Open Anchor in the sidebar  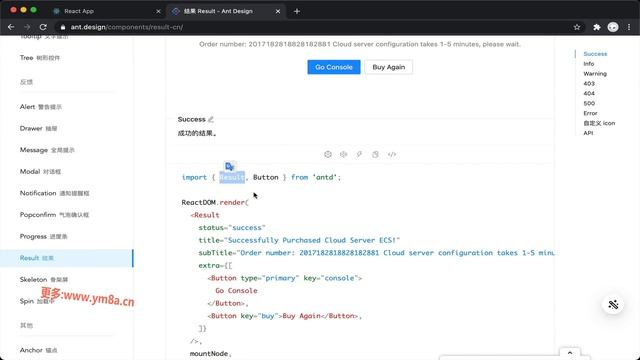[x=38, y=350]
